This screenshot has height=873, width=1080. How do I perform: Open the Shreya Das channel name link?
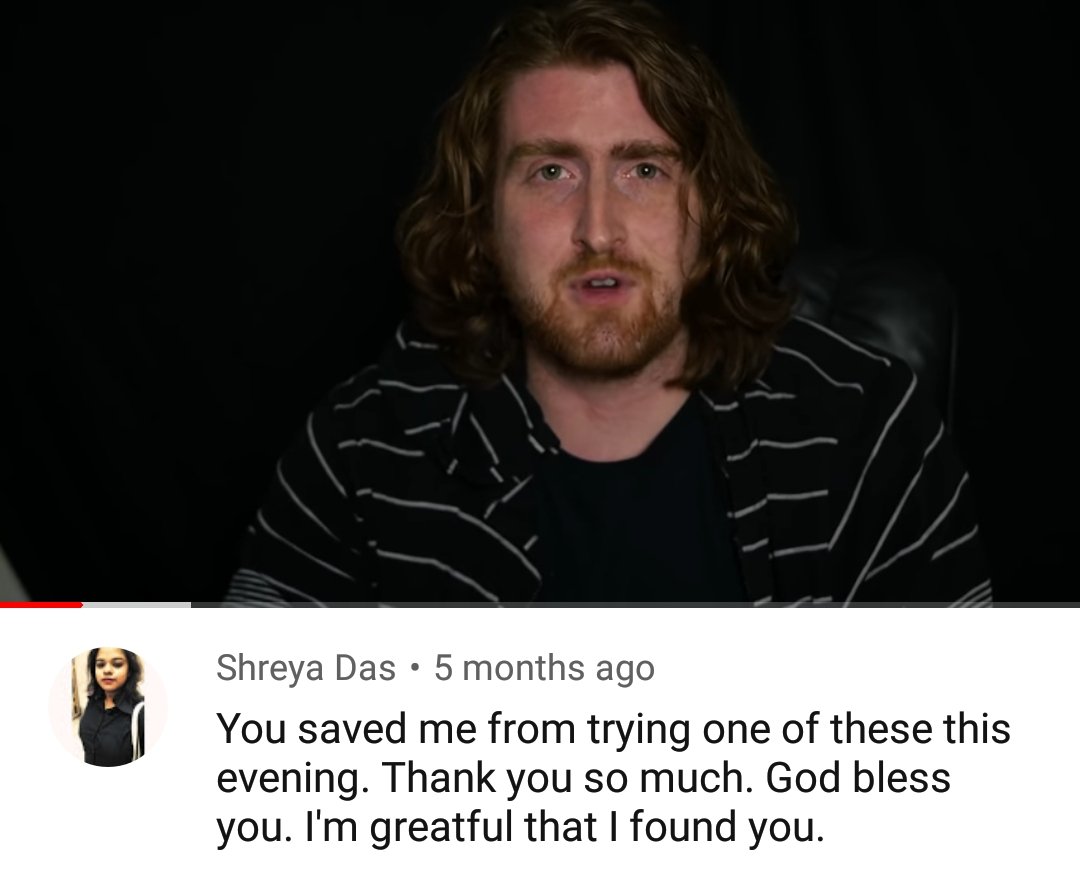(306, 668)
